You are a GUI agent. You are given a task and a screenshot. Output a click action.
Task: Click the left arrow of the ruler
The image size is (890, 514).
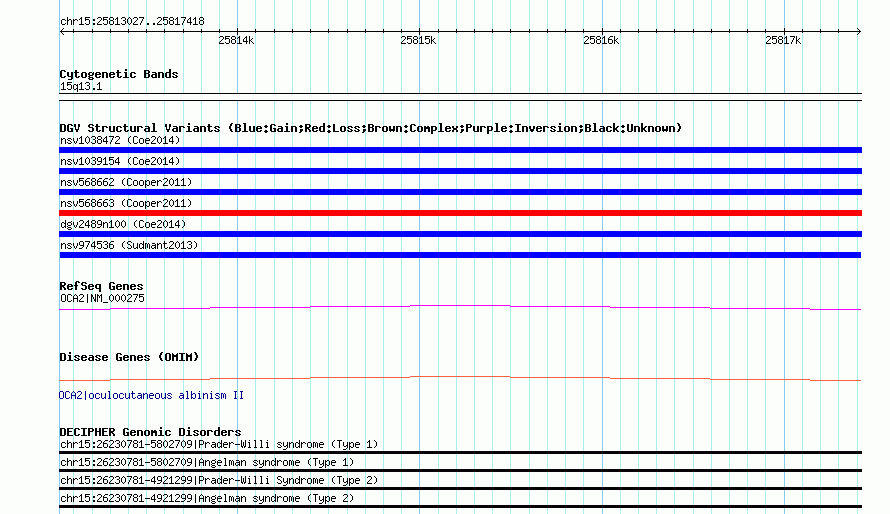pos(62,31)
